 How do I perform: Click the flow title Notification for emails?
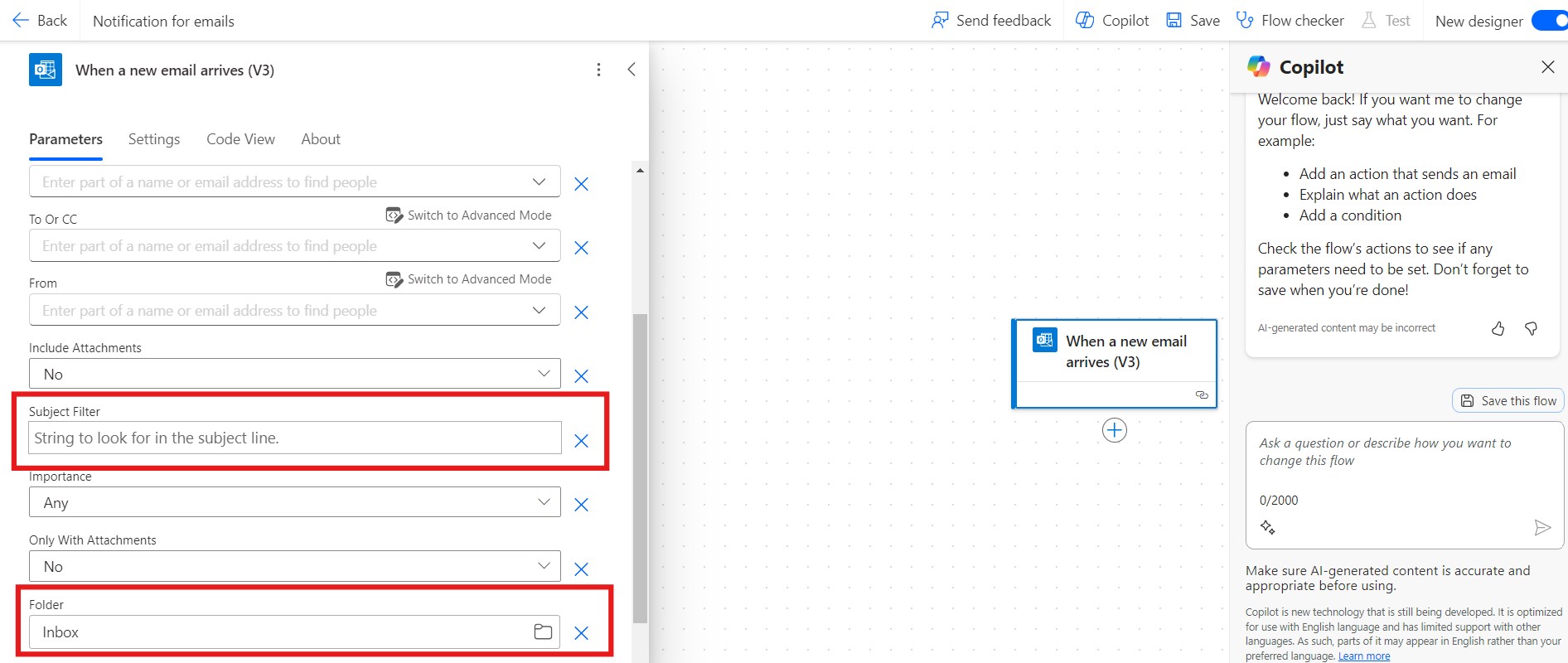163,21
